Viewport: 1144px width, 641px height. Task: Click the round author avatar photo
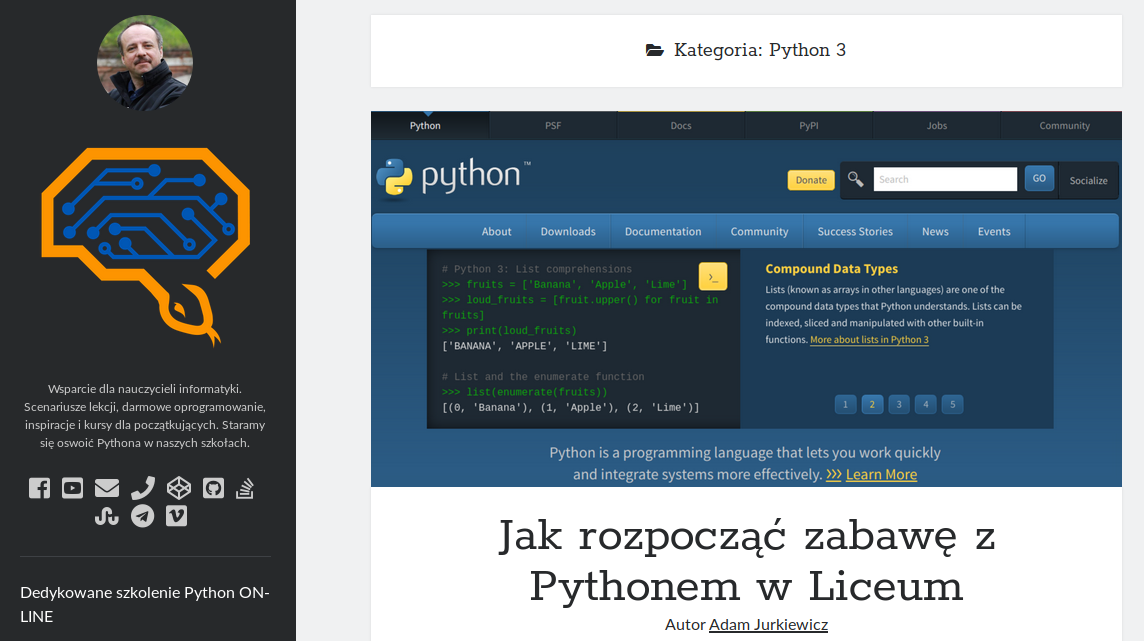(145, 62)
